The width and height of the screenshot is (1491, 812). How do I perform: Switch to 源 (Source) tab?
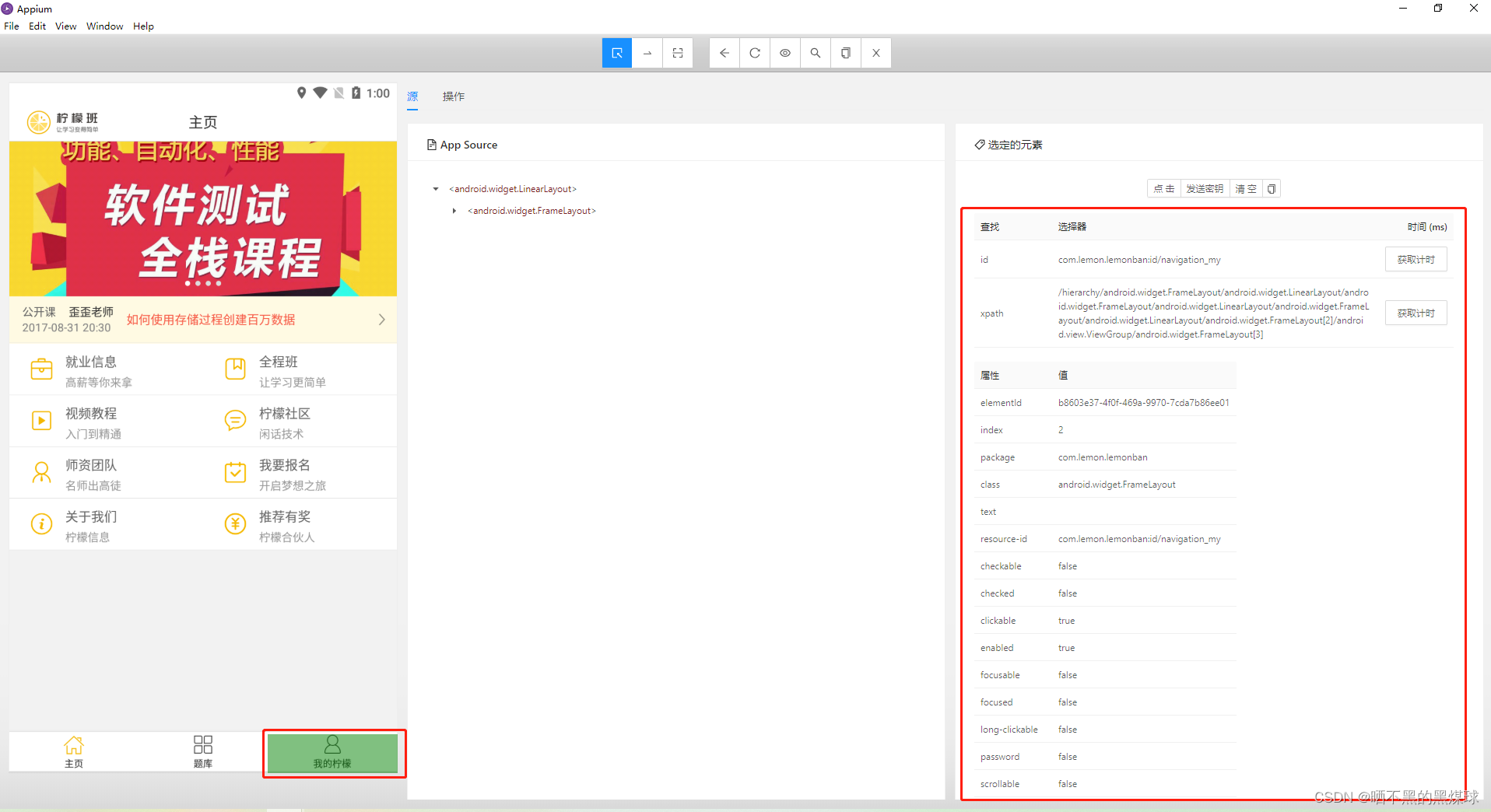click(x=412, y=96)
